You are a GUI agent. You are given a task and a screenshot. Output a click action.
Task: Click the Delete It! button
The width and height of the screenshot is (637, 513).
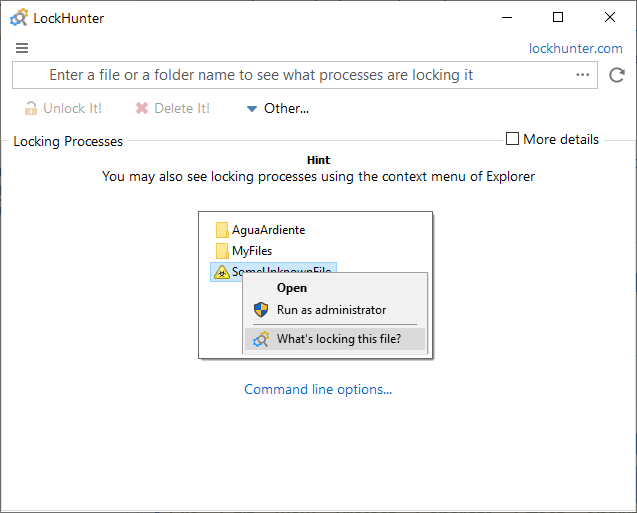(173, 108)
